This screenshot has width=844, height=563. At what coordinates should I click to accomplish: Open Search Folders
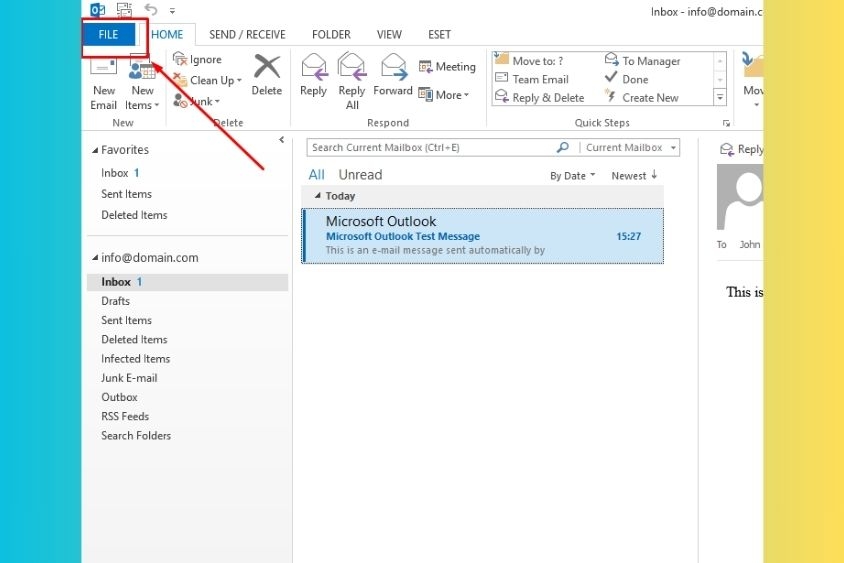click(x=136, y=435)
